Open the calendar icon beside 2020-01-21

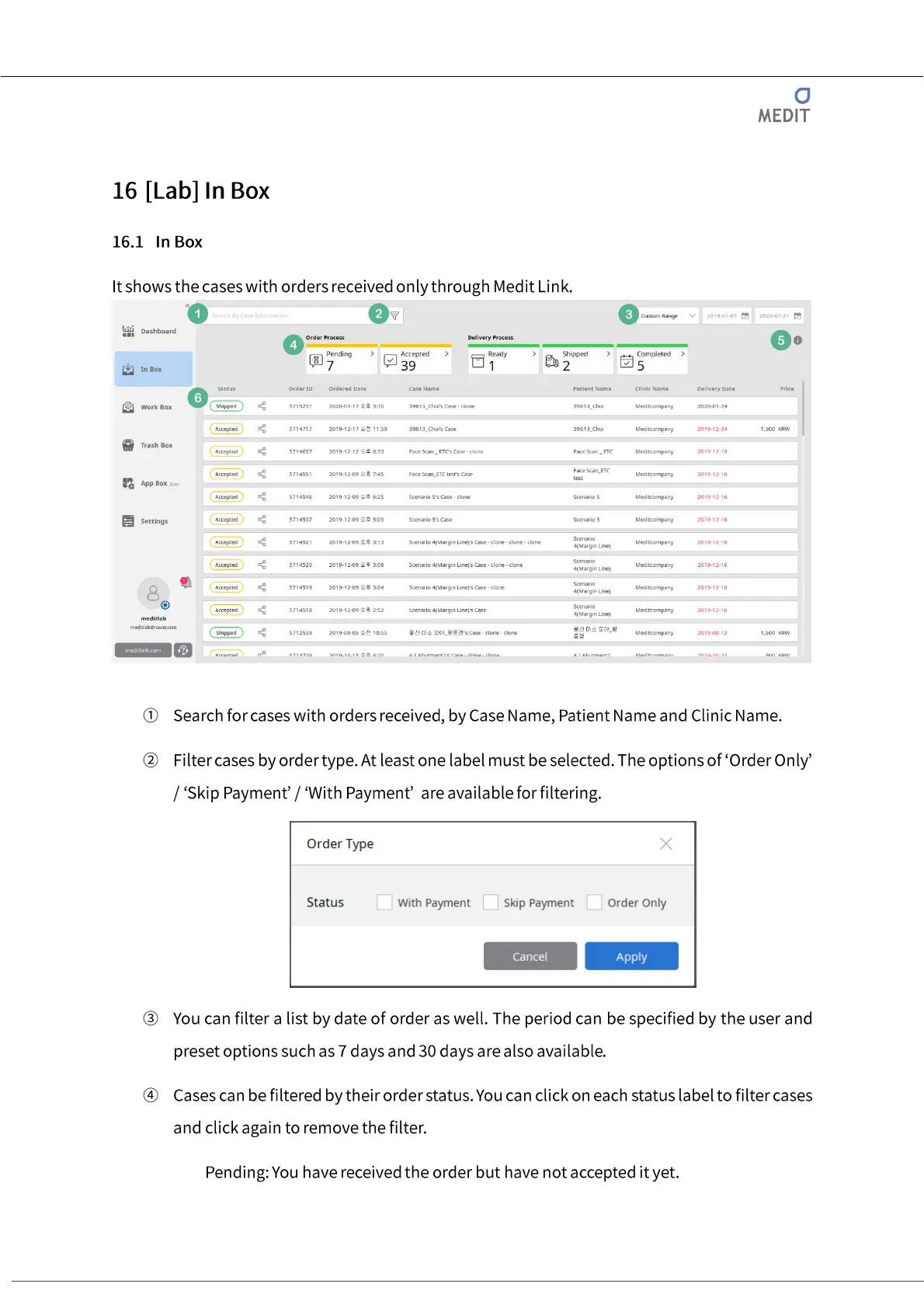(x=797, y=316)
